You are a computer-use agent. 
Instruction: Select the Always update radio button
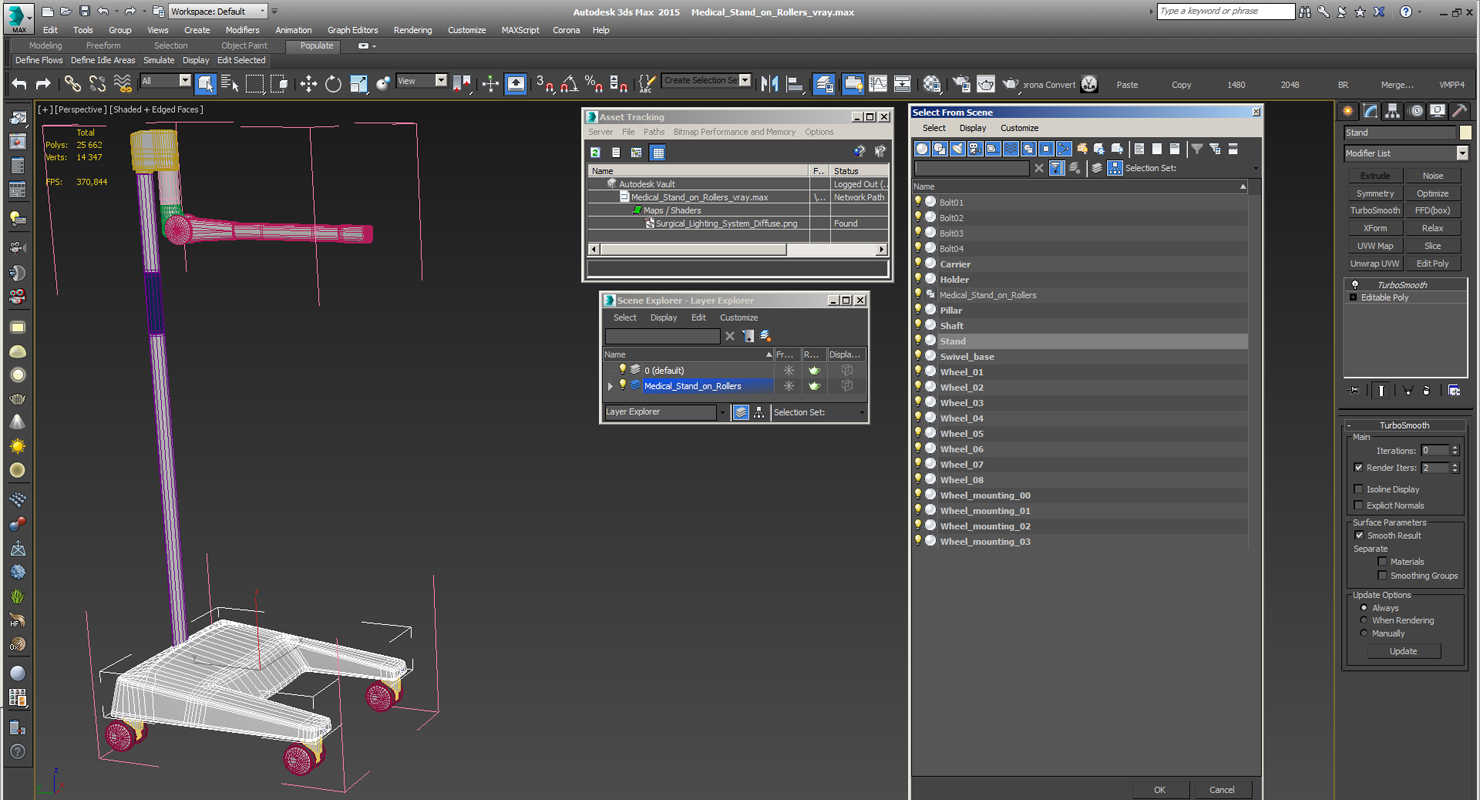[1363, 607]
